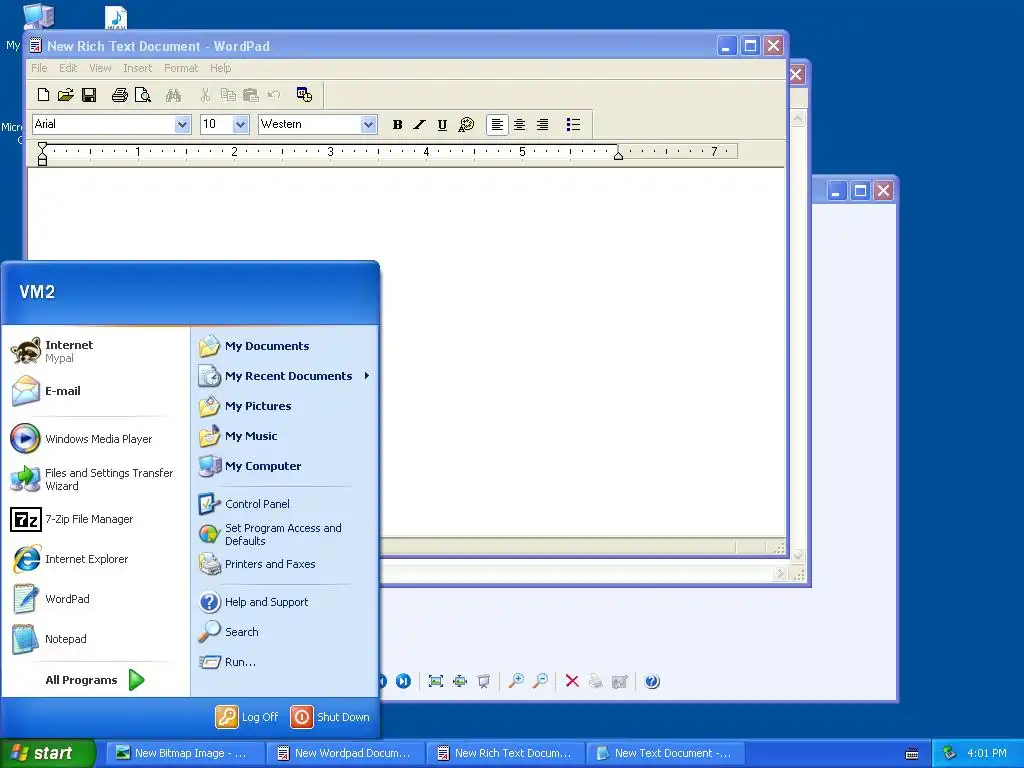Launch Windows Media Player
This screenshot has width=1024, height=768.
coord(96,439)
